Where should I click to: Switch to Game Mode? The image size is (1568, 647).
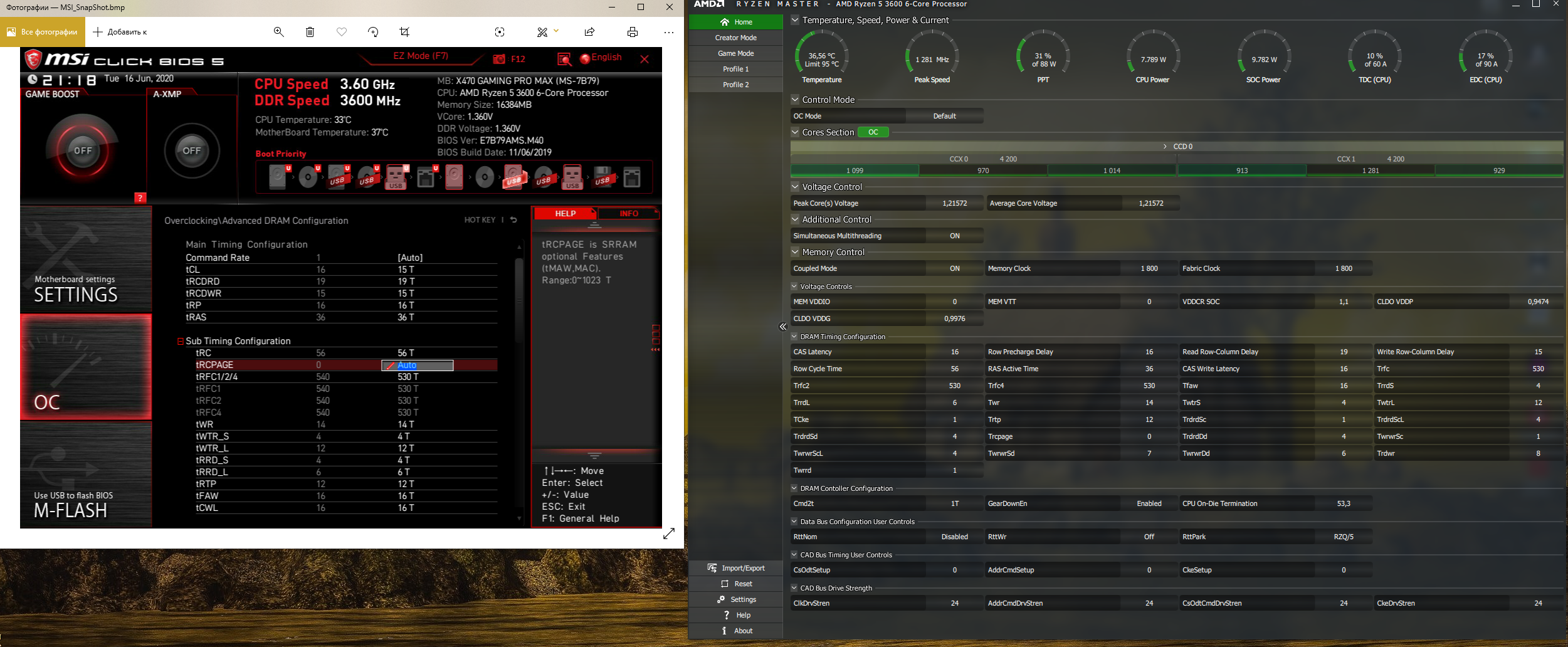736,53
